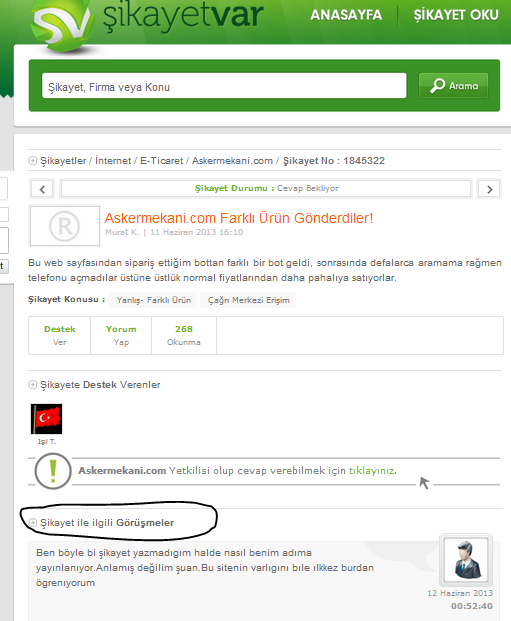Viewport: 511px width, 621px height.
Task: Click the registered-trademark company logo thumbnail
Action: point(65,226)
